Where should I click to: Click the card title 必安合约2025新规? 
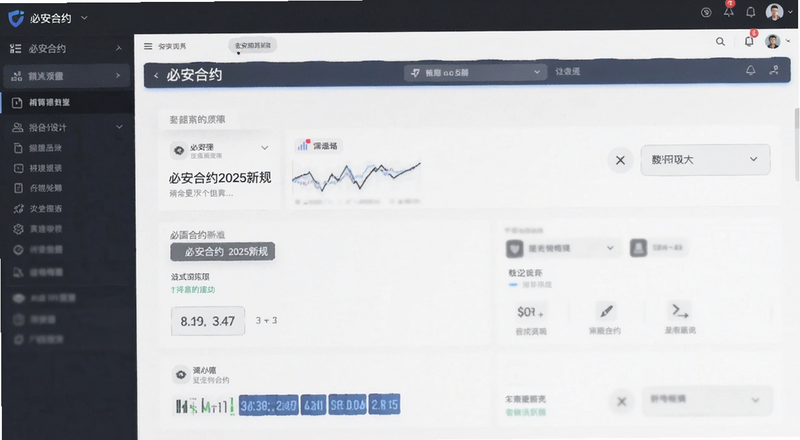coord(220,178)
